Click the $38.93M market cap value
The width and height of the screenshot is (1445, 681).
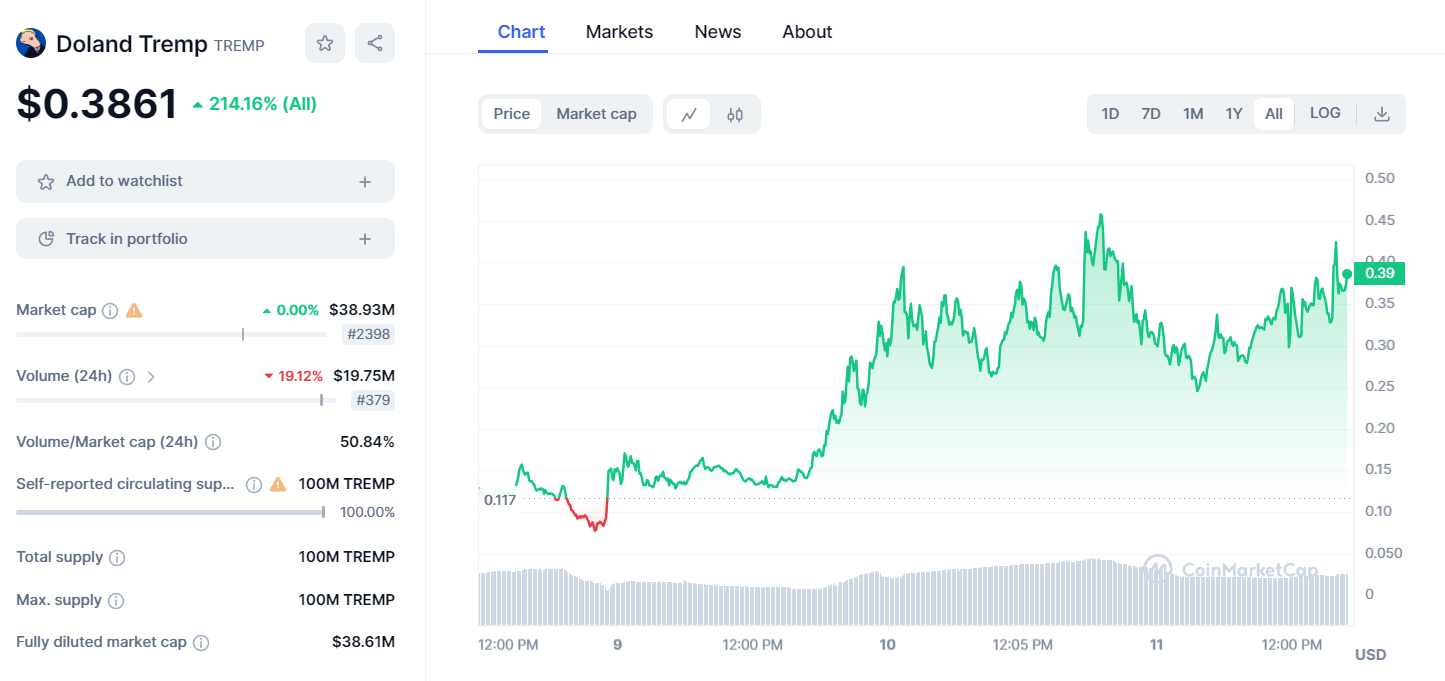click(362, 310)
